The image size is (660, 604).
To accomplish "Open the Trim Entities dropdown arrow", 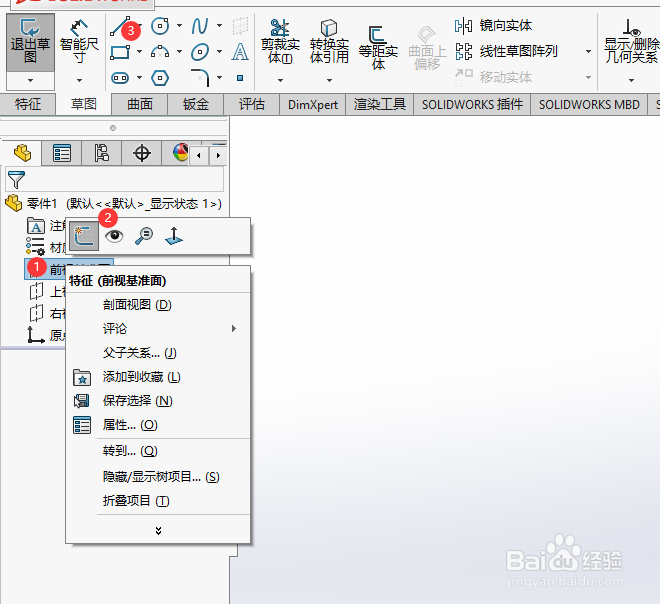I will 280,80.
